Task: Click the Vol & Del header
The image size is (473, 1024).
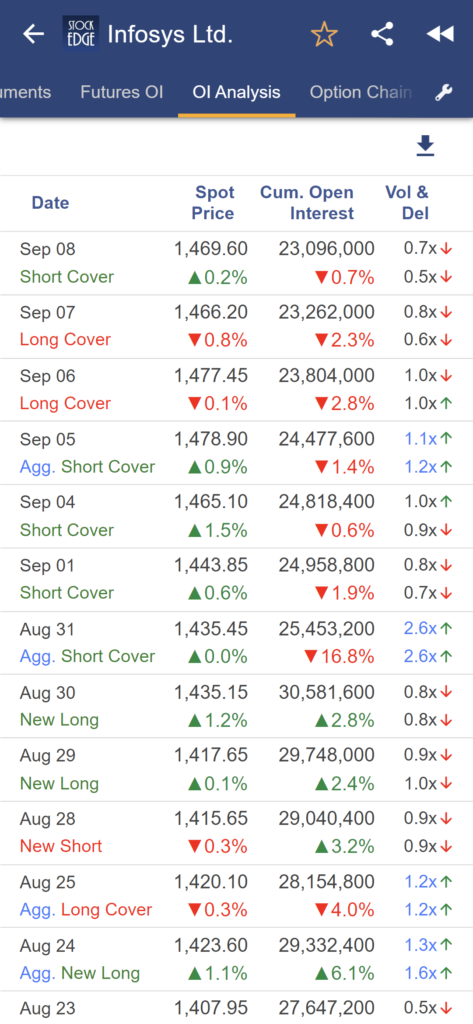Action: point(407,202)
